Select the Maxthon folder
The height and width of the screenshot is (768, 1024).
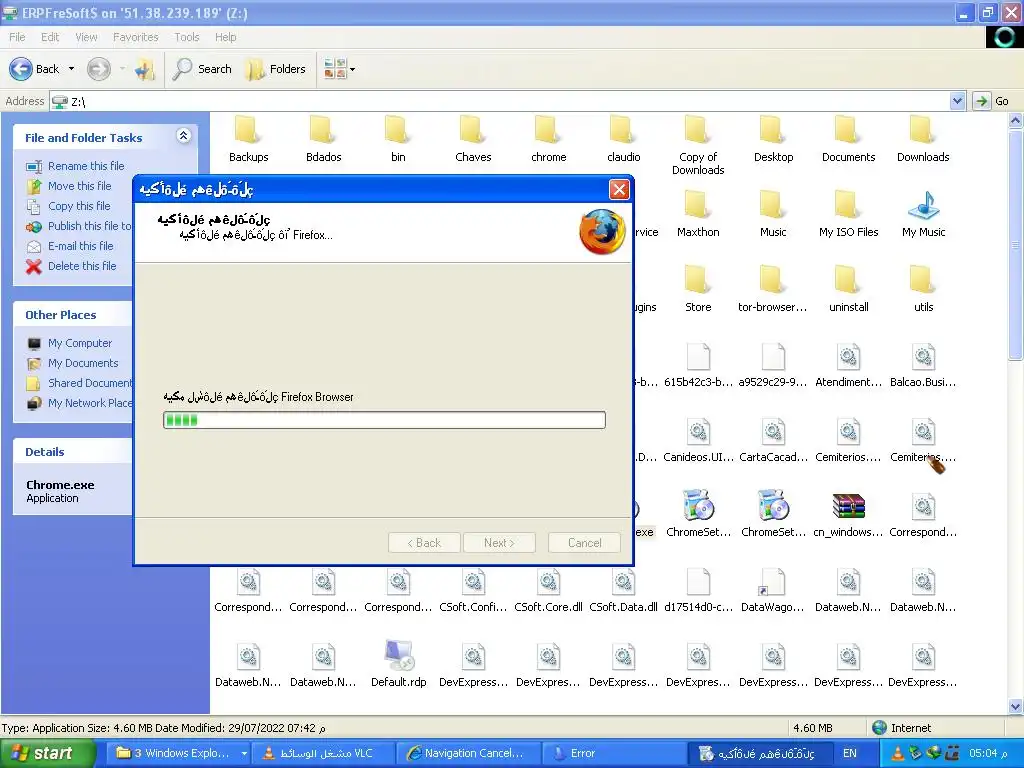[x=697, y=214]
